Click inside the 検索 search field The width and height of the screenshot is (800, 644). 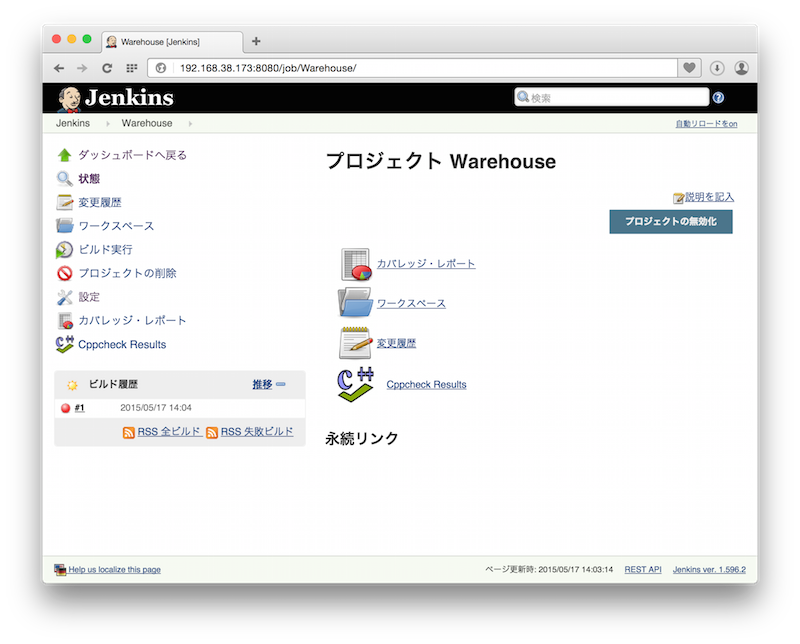[610, 97]
